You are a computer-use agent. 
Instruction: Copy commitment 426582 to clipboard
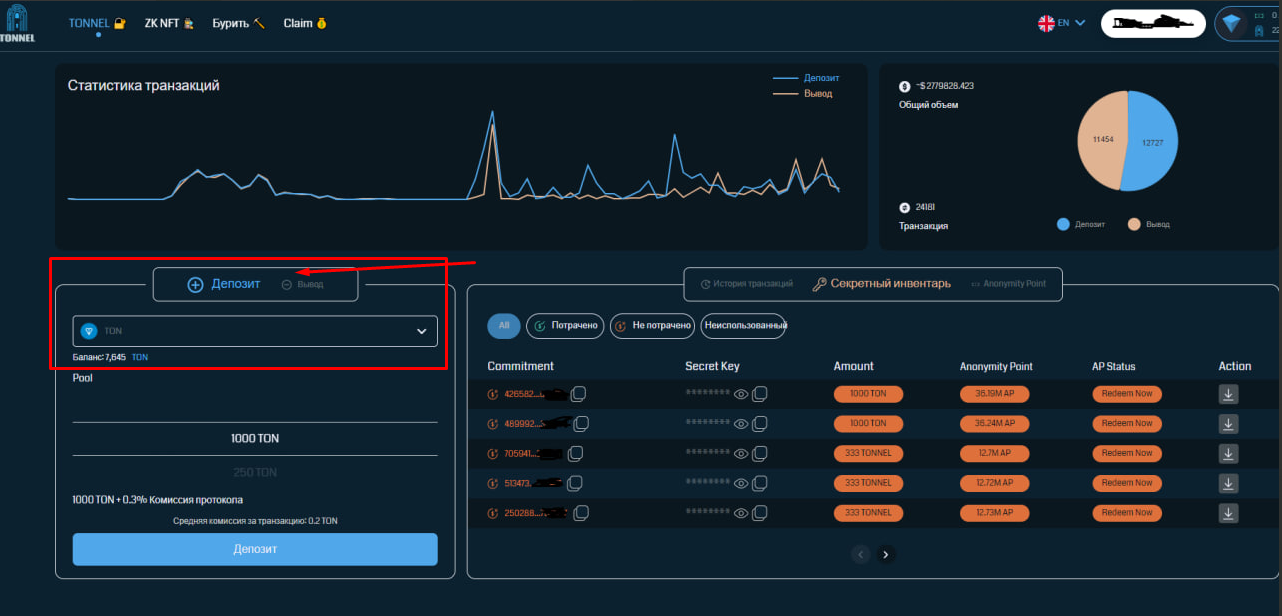pyautogui.click(x=577, y=394)
